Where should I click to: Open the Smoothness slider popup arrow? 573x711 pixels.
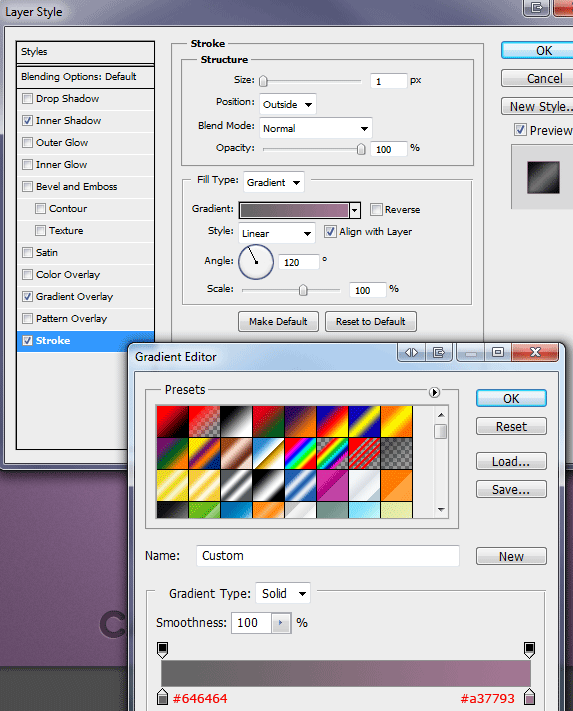281,623
